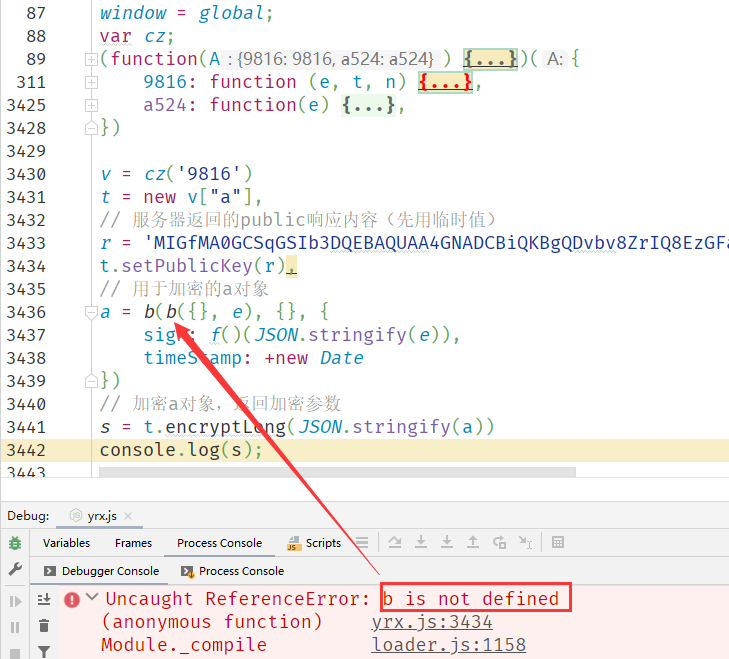Collapse the Uncaught ReferenceError stack trace
This screenshot has width=729, height=659.
92,598
